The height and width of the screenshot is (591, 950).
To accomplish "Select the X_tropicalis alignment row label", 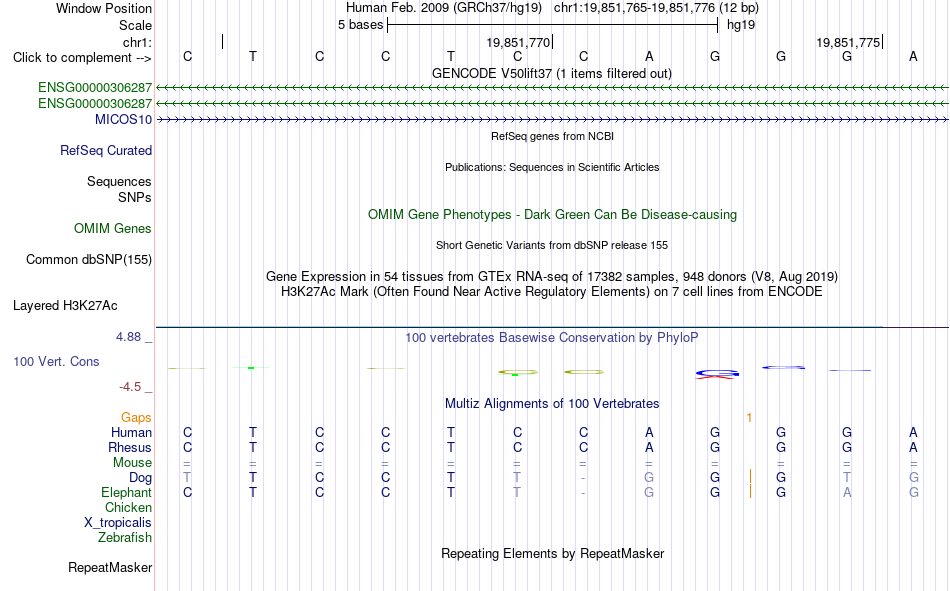I will click(118, 523).
